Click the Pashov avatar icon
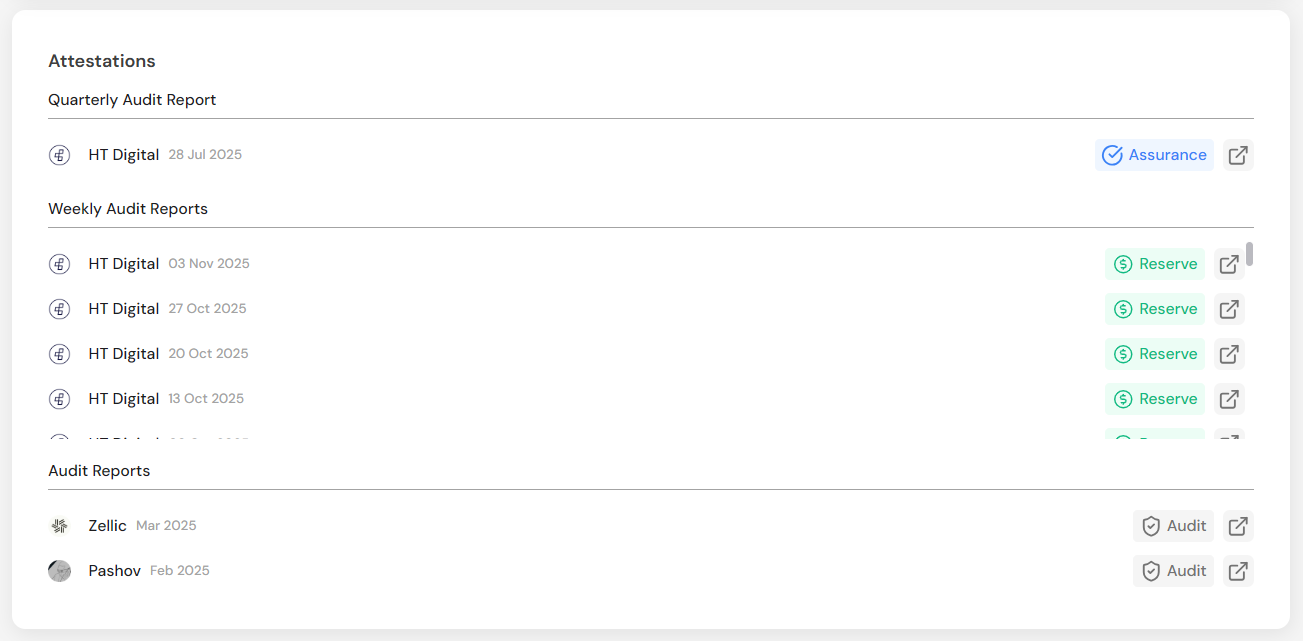Image resolution: width=1303 pixels, height=641 pixels. pos(60,571)
